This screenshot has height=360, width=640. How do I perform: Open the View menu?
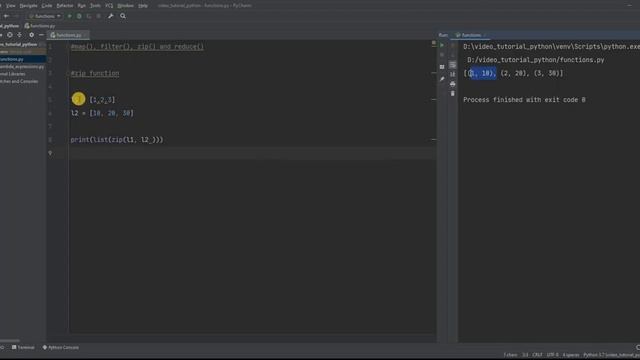pos(11,6)
